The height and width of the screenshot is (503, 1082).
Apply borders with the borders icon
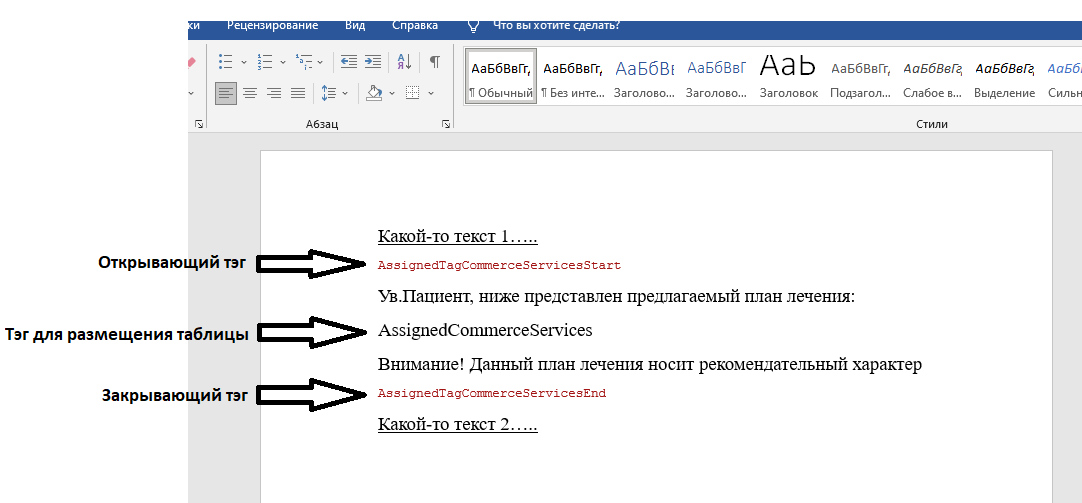click(x=413, y=92)
